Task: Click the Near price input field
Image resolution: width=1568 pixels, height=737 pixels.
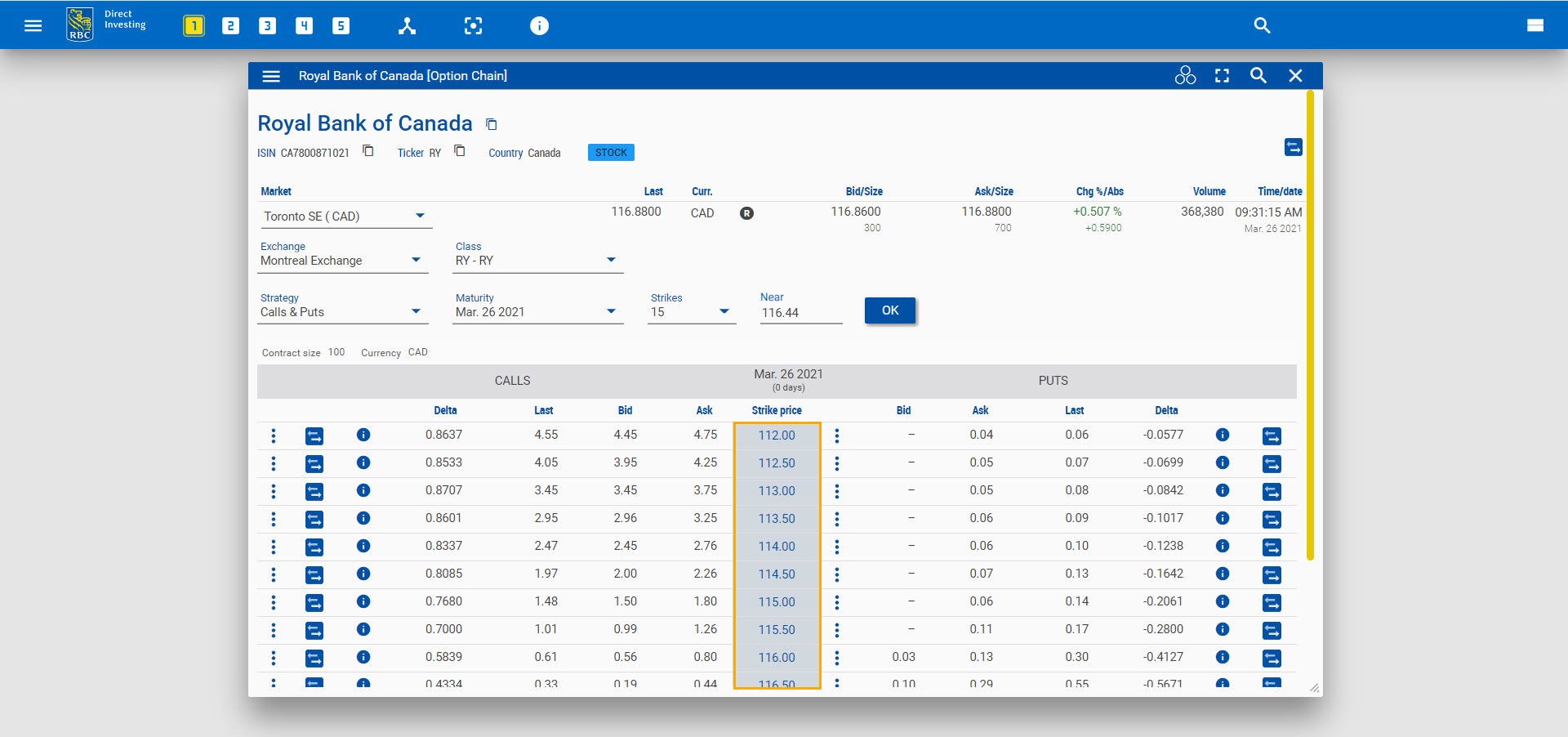Action: (800, 313)
